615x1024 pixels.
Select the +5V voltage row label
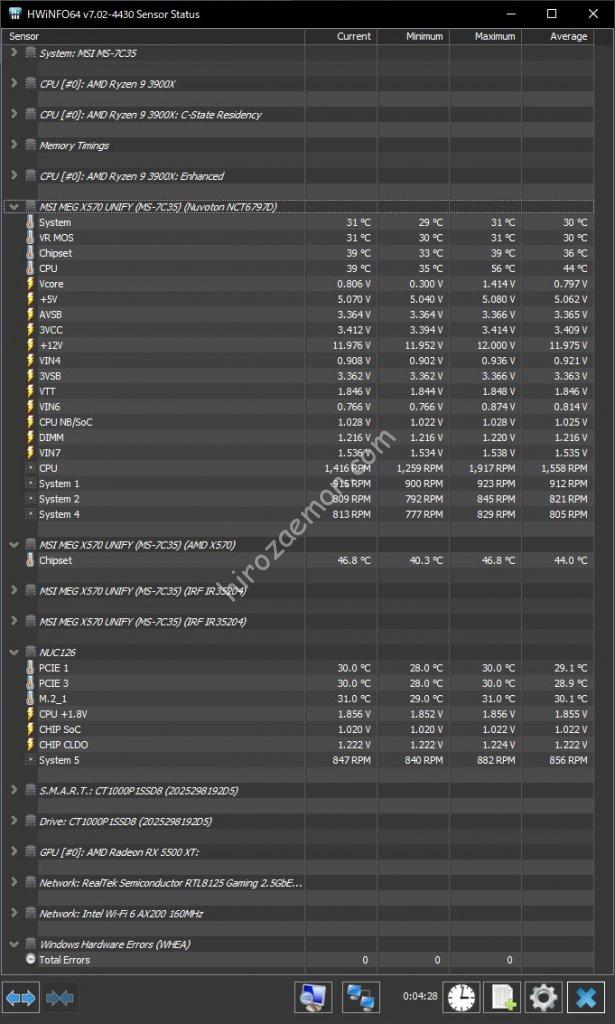point(48,299)
